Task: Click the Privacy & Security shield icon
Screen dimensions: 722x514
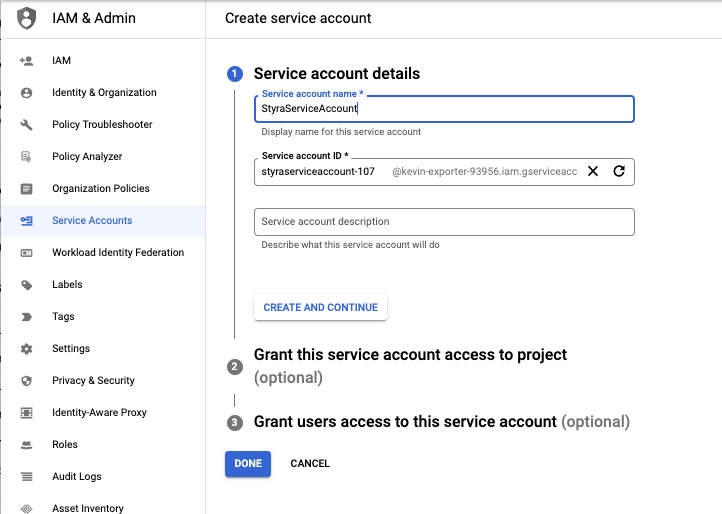Action: 27,381
